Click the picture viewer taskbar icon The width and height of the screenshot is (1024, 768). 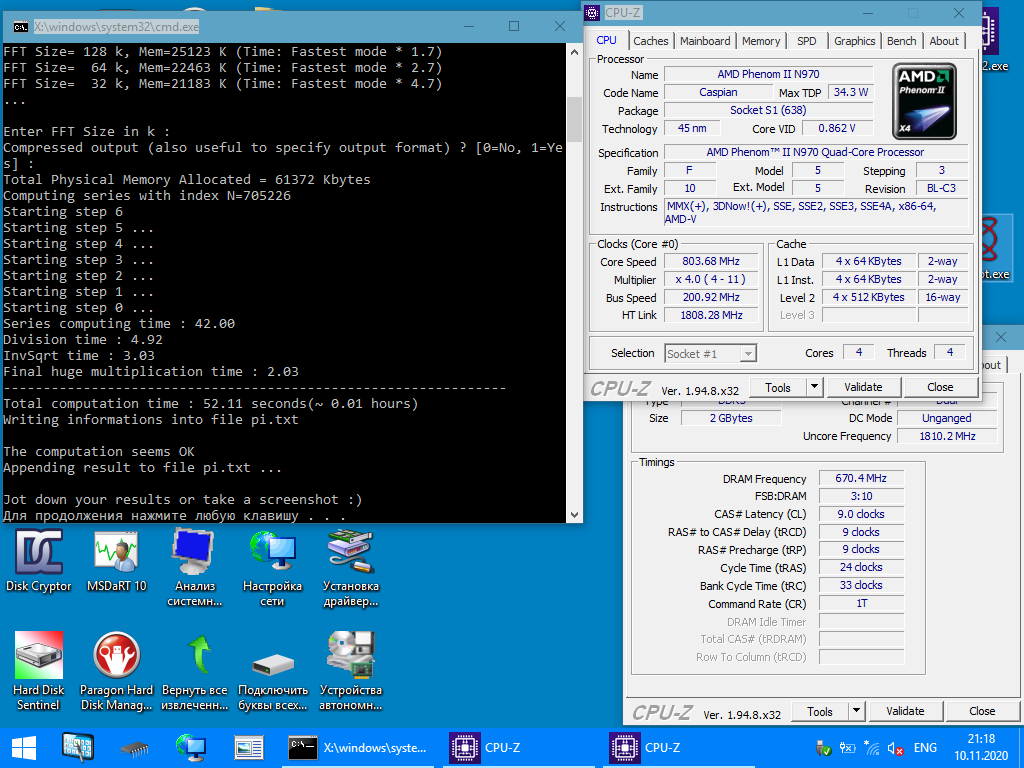(x=249, y=748)
